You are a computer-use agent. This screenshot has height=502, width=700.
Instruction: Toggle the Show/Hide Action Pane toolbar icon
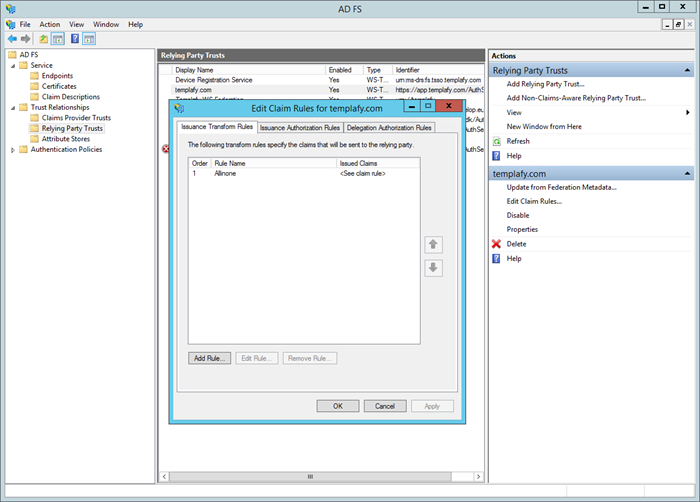point(89,39)
